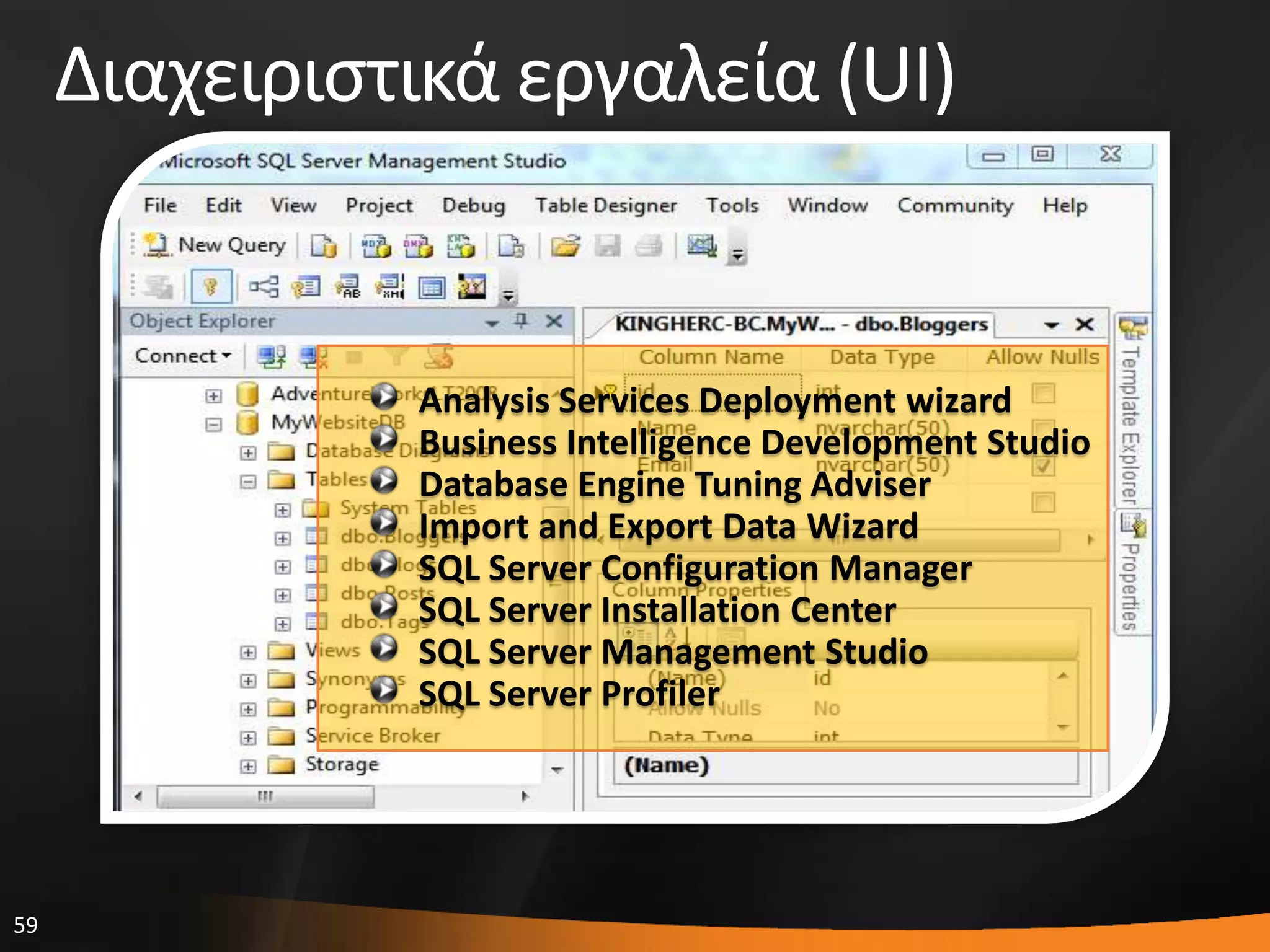Open the Object Explorer window position dropdown
Screen dimensions: 1270x952
tap(492, 322)
